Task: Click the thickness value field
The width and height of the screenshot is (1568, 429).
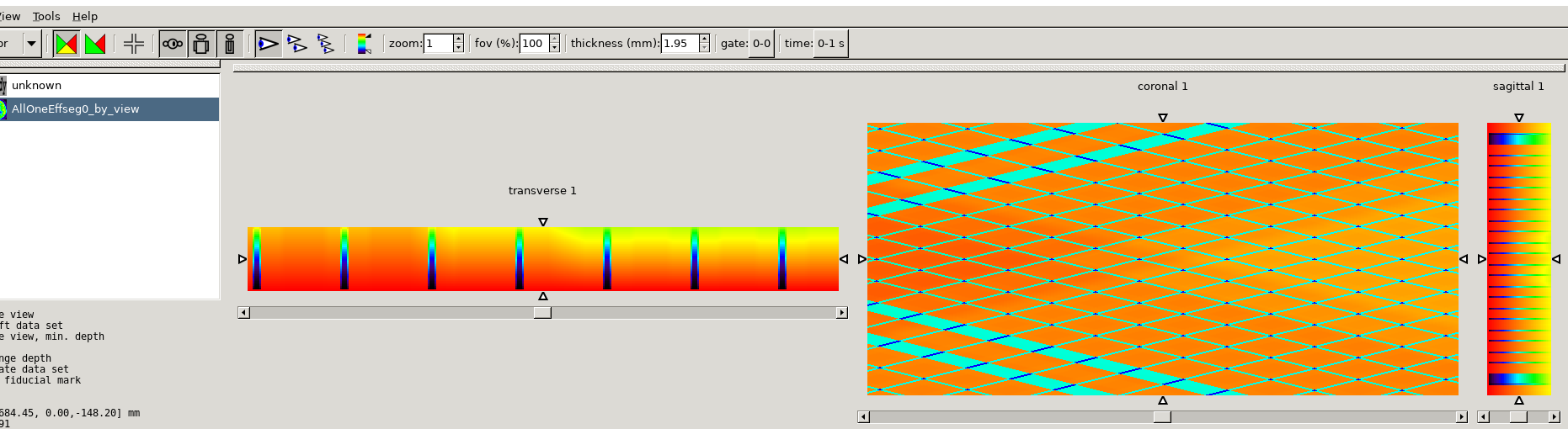Action: 680,44
